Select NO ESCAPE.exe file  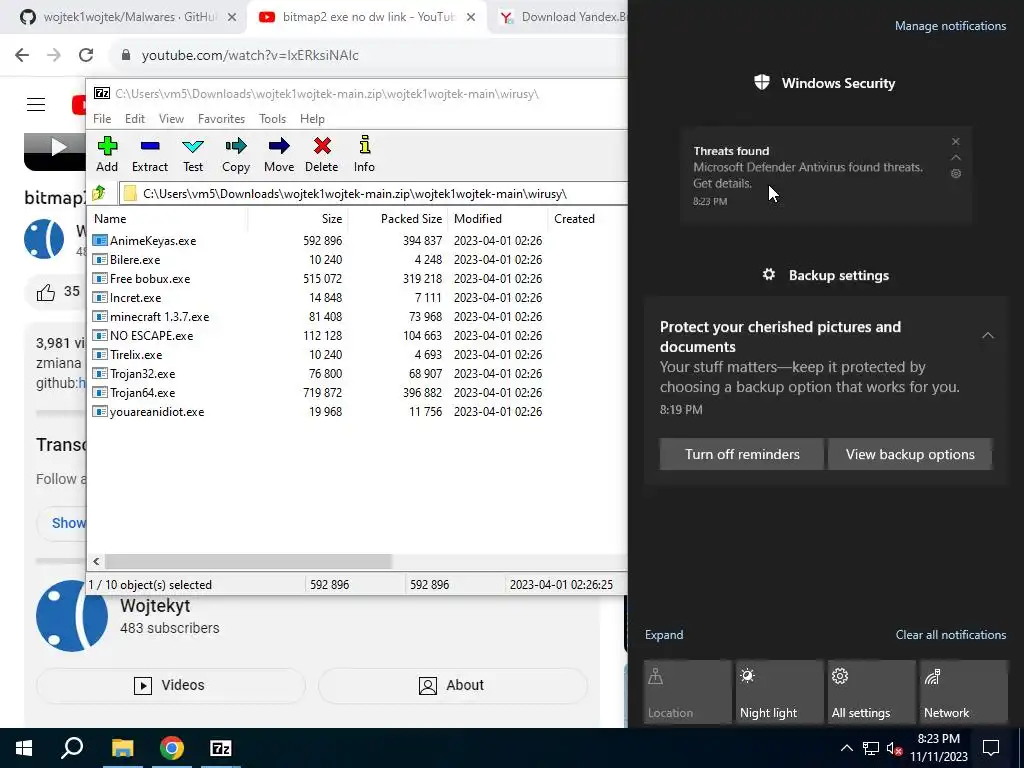click(x=151, y=336)
